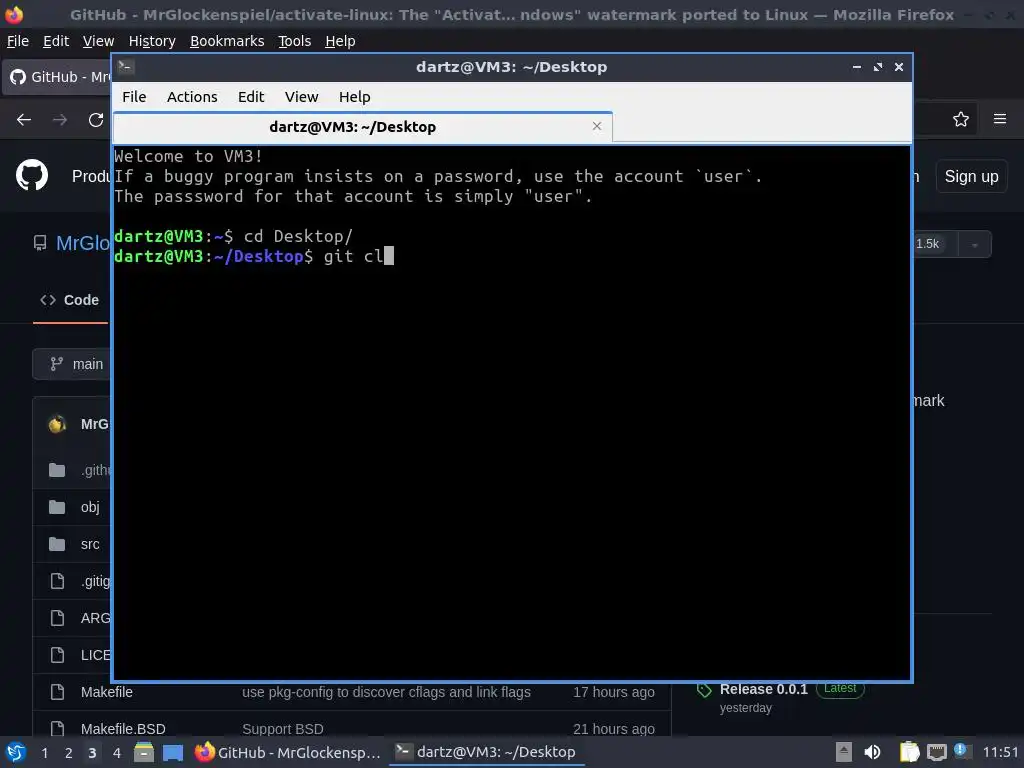Click the LICENSE file icon
Viewport: 1024px width, 768px height.
pyautogui.click(x=57, y=655)
